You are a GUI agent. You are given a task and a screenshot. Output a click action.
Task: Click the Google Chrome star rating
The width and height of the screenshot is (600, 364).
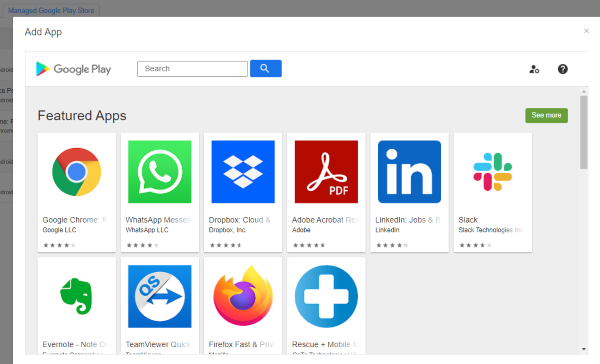[59, 245]
